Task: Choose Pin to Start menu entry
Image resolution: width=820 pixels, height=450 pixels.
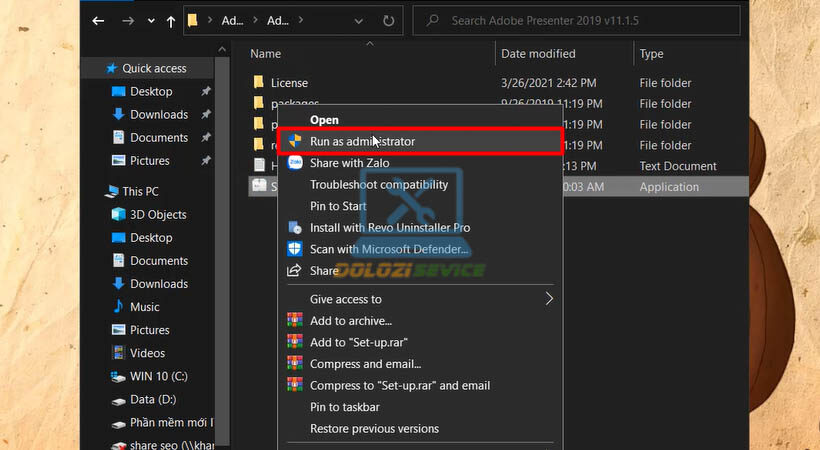Action: click(338, 206)
